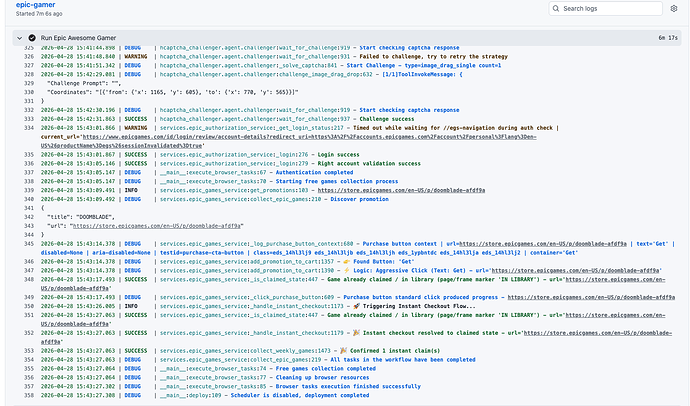Click 'Starting free games collection process' message

[337, 181]
